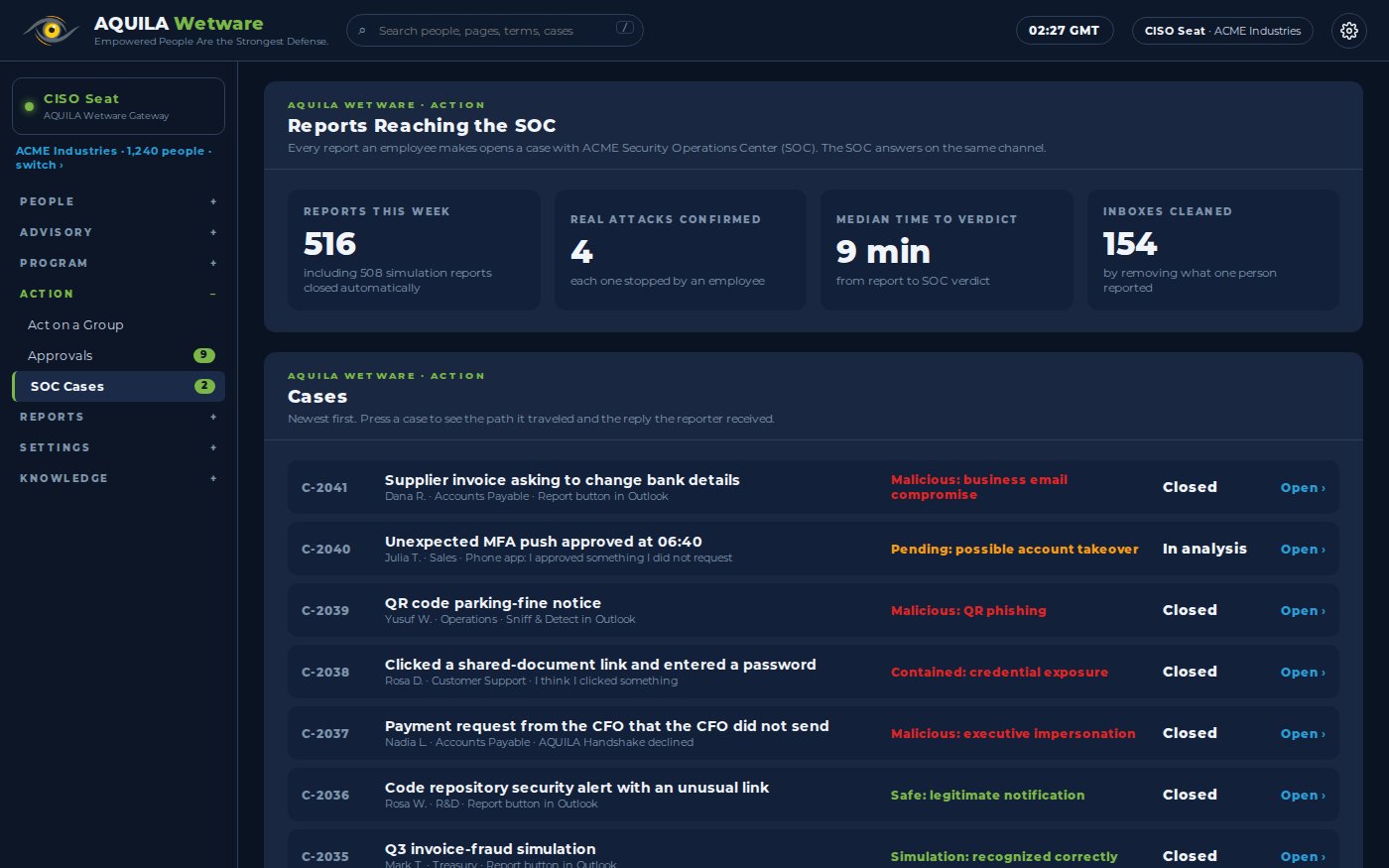Click the Inboxes Cleaned 154 card
The image size is (1389, 868).
point(1213,250)
